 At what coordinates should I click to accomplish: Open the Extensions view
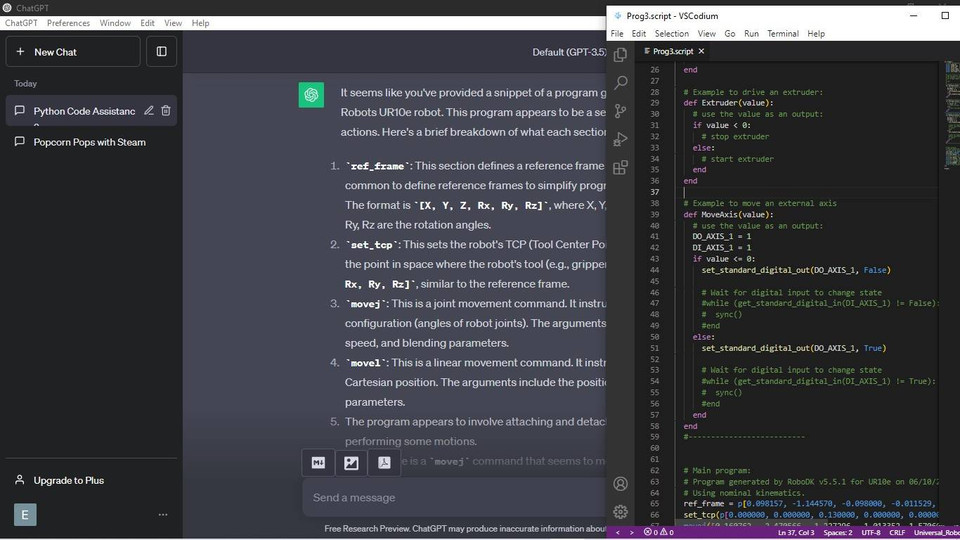[x=620, y=167]
